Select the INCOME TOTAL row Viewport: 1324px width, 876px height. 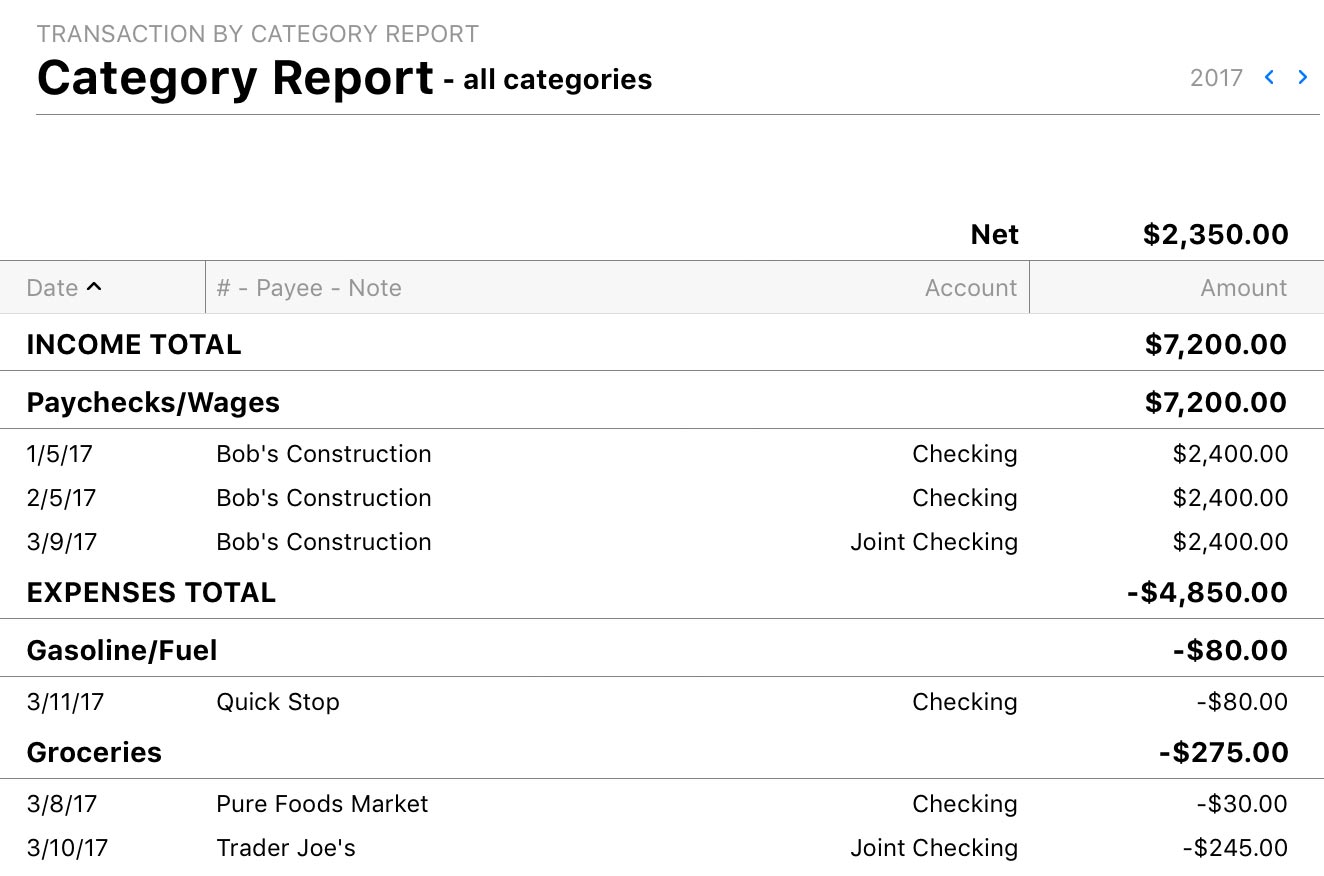tap(134, 345)
